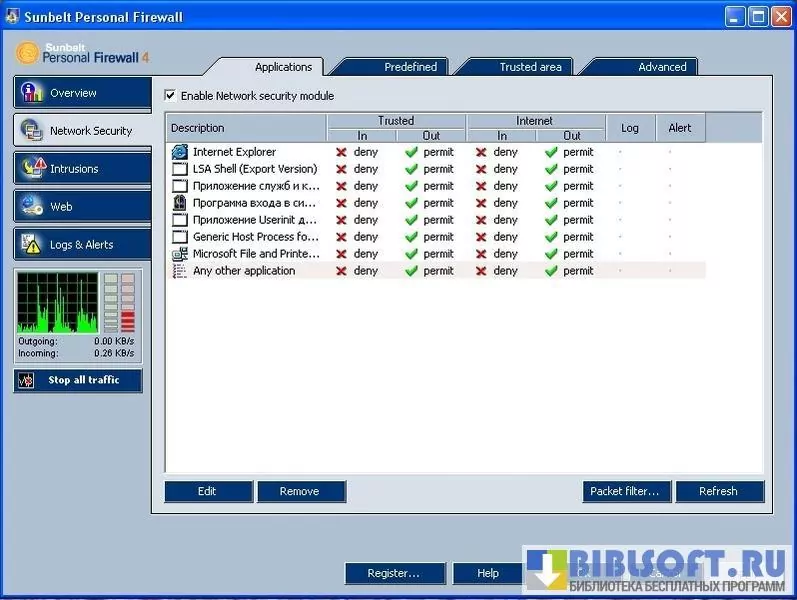Toggle LSA Shell internet outbound permit rule

pyautogui.click(x=551, y=169)
